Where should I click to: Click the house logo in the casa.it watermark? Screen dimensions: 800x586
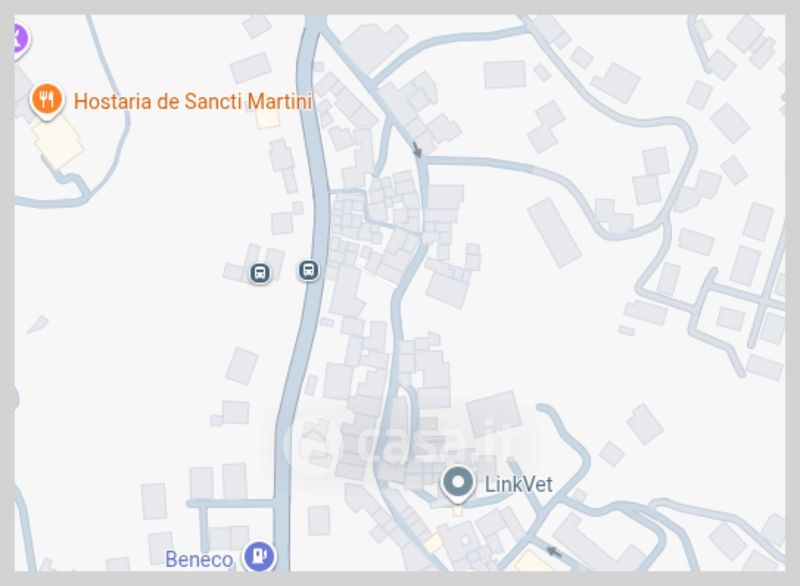[313, 444]
